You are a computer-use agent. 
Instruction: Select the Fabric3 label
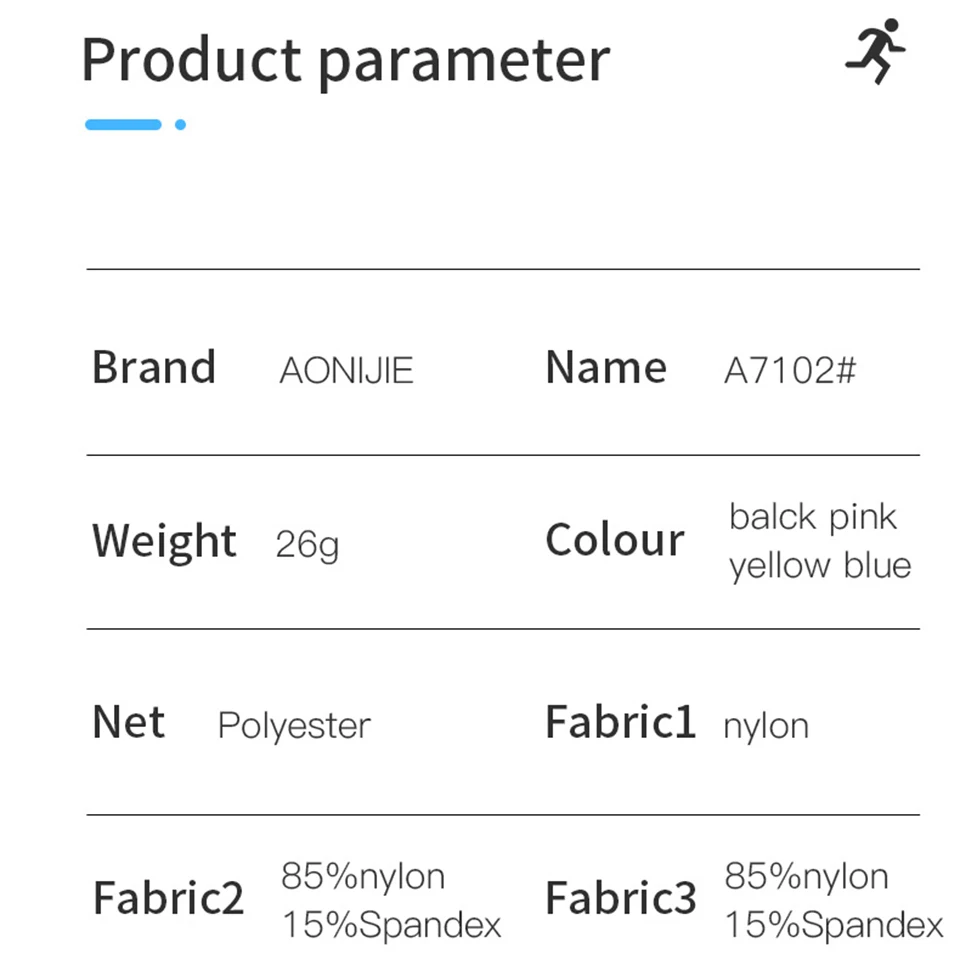[x=620, y=898]
